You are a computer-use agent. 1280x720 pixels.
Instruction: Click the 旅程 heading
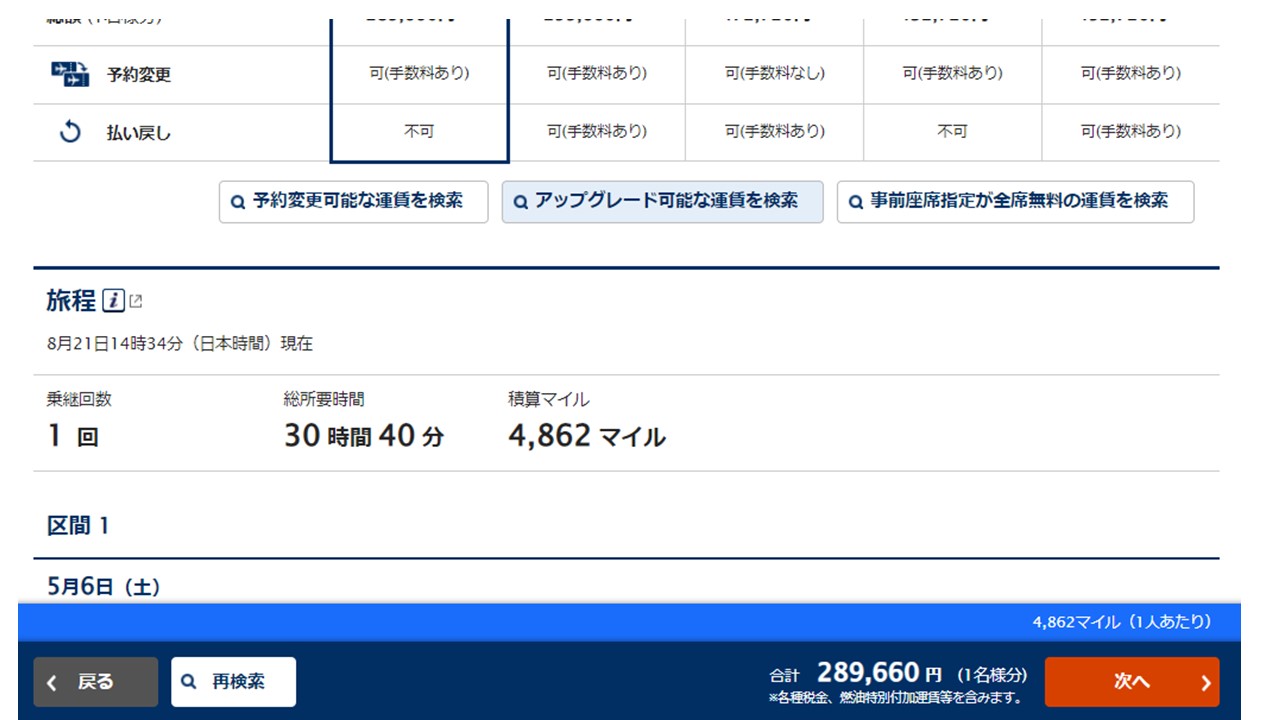71,300
